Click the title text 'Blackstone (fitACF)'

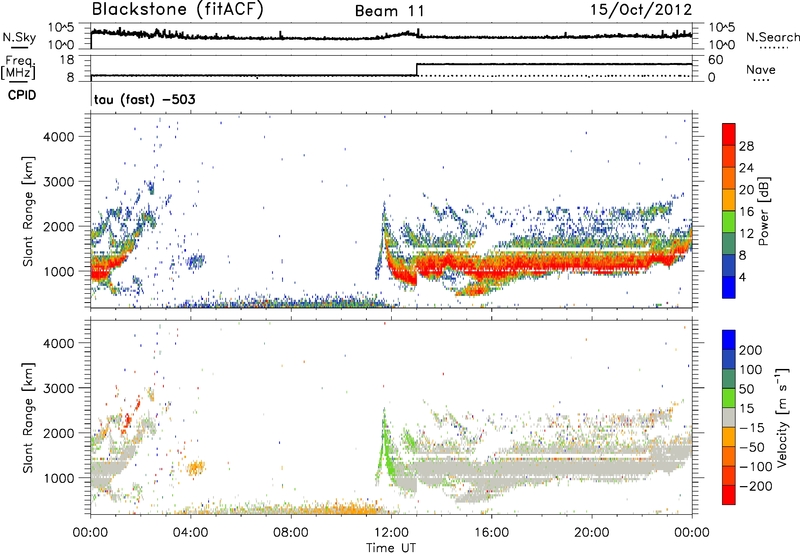pyautogui.click(x=178, y=9)
